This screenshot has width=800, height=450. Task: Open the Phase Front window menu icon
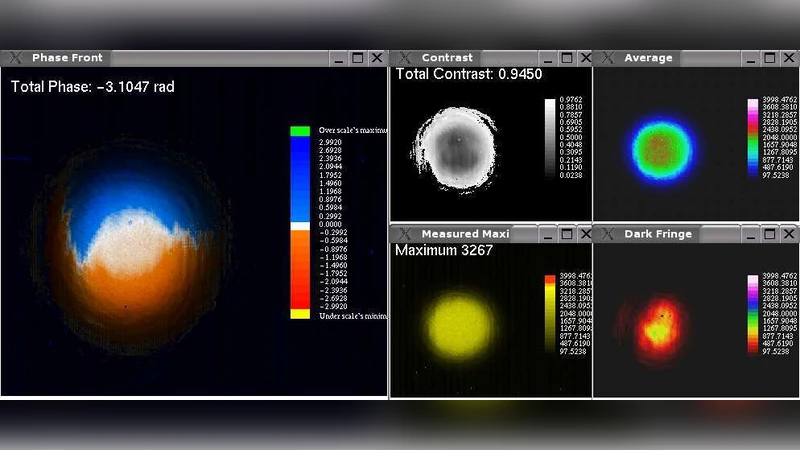[x=14, y=58]
